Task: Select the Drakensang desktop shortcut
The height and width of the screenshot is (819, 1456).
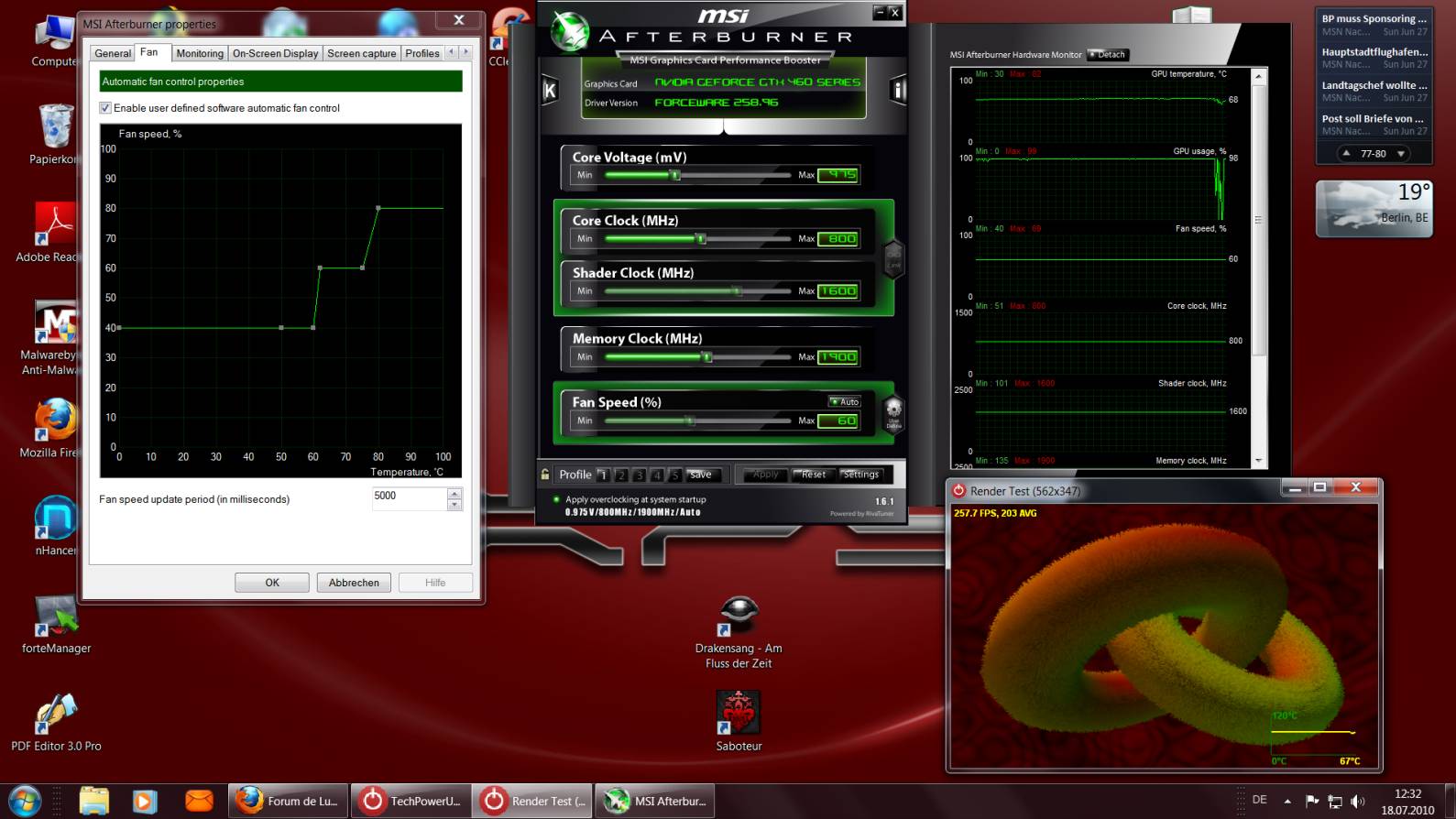Action: point(739,631)
